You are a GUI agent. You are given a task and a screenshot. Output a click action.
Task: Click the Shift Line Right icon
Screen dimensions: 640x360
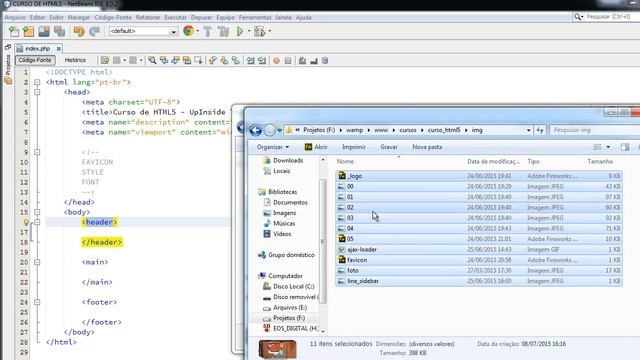click(x=262, y=60)
